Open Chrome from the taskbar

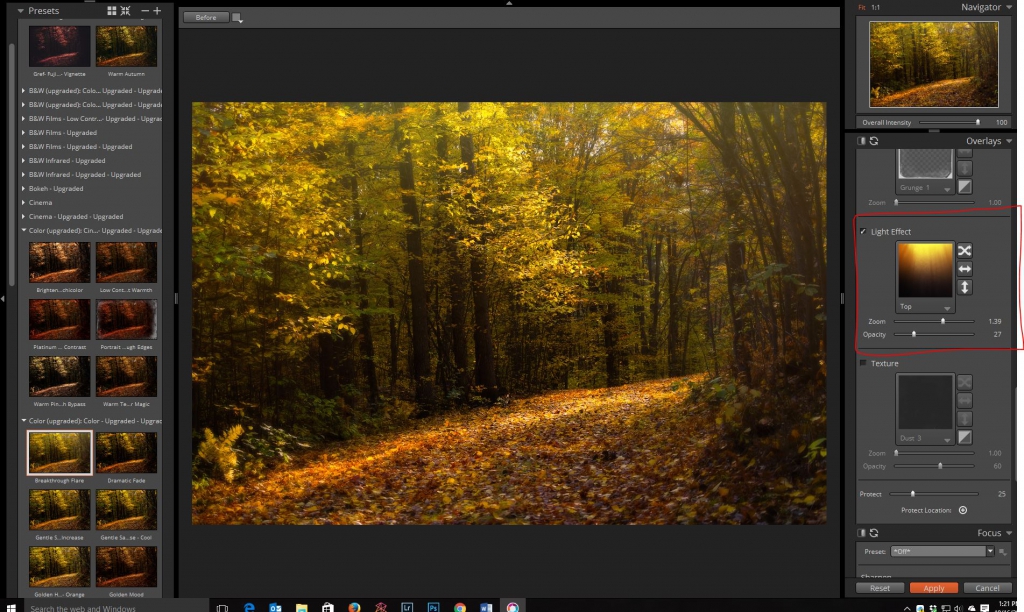[x=460, y=607]
